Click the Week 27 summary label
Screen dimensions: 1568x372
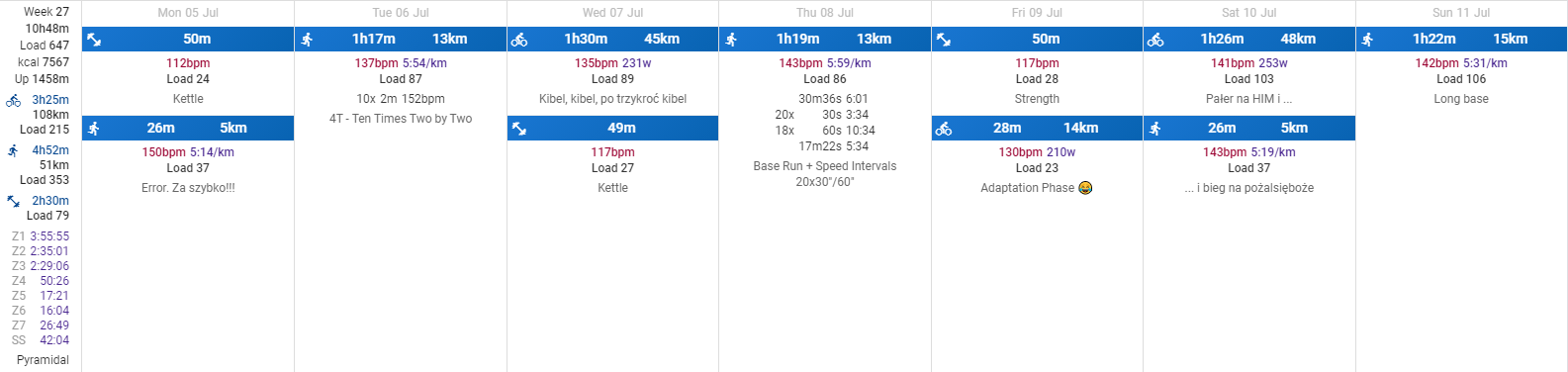tap(46, 12)
